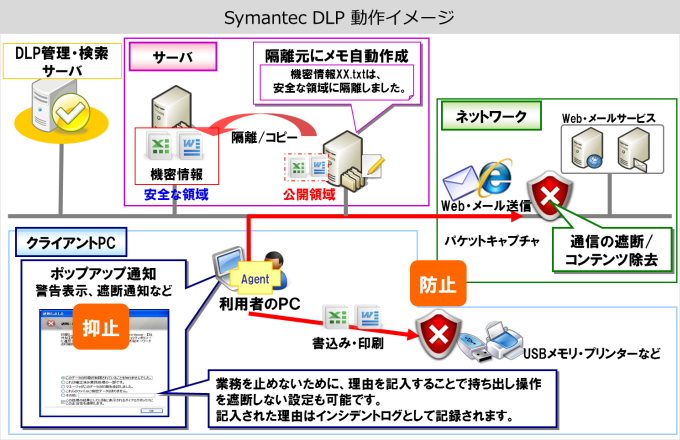Click the orange 防止 badge
Screen dimensions: 680x440
click(x=438, y=284)
